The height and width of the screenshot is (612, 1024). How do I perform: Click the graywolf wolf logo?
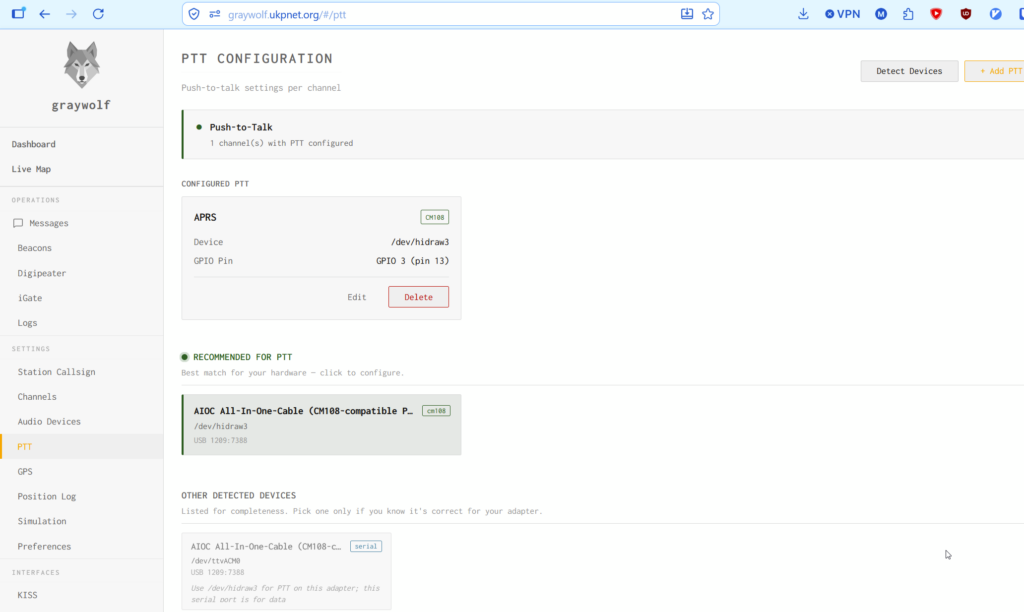pos(81,65)
